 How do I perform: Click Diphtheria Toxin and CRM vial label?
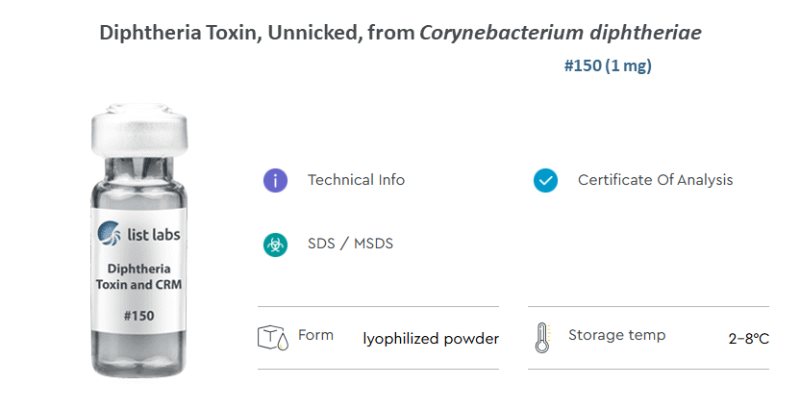(139, 276)
